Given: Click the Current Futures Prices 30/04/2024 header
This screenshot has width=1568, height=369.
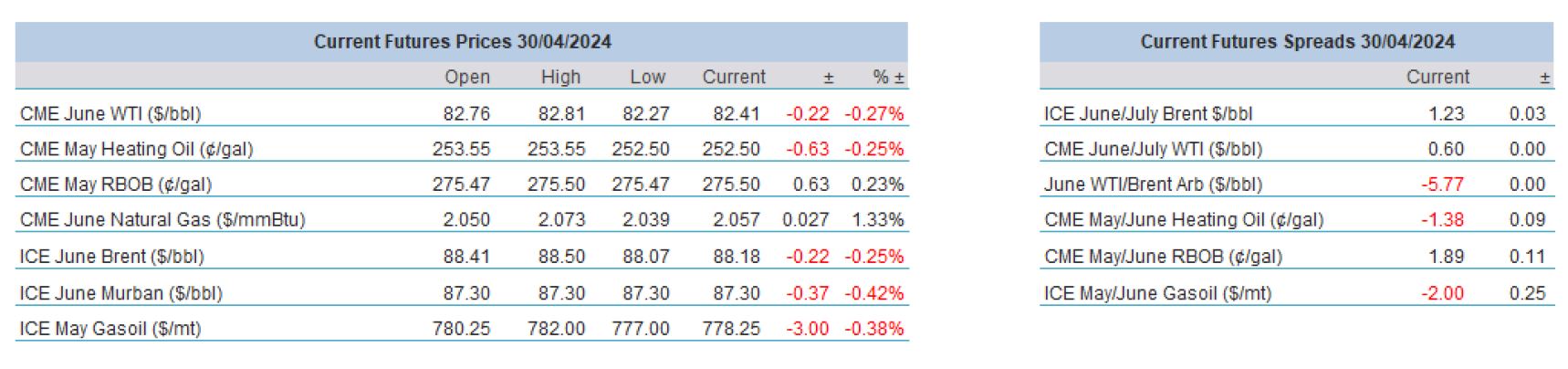Looking at the screenshot, I should (x=462, y=42).
